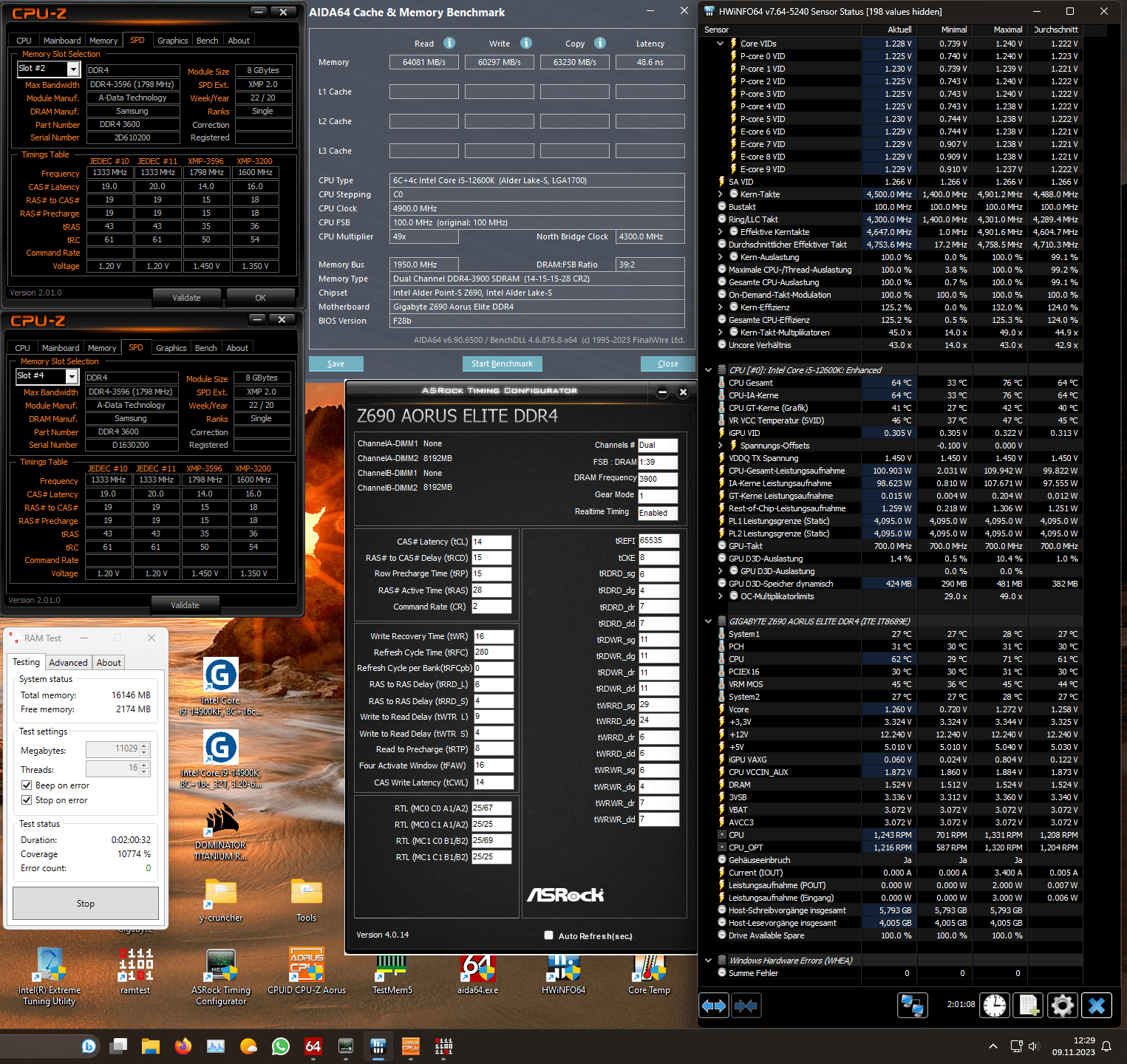1127x1064 pixels.
Task: Open Tools folder on desktop
Action: (307, 900)
